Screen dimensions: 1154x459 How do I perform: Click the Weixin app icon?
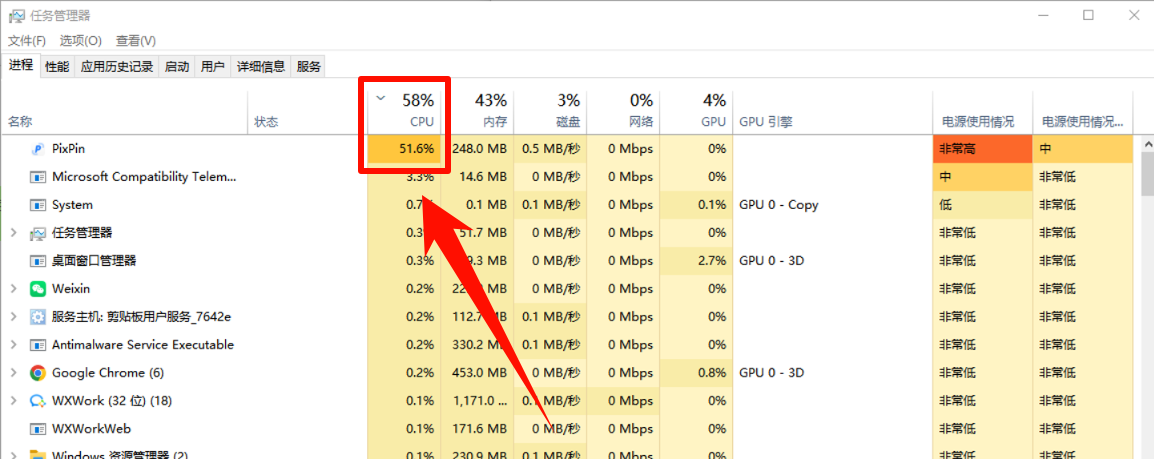(x=37, y=289)
